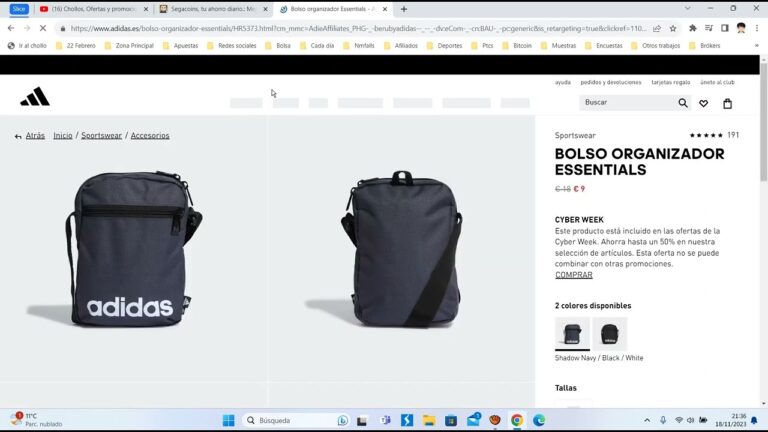
Task: Click the browser forward arrow
Action: (x=27, y=28)
